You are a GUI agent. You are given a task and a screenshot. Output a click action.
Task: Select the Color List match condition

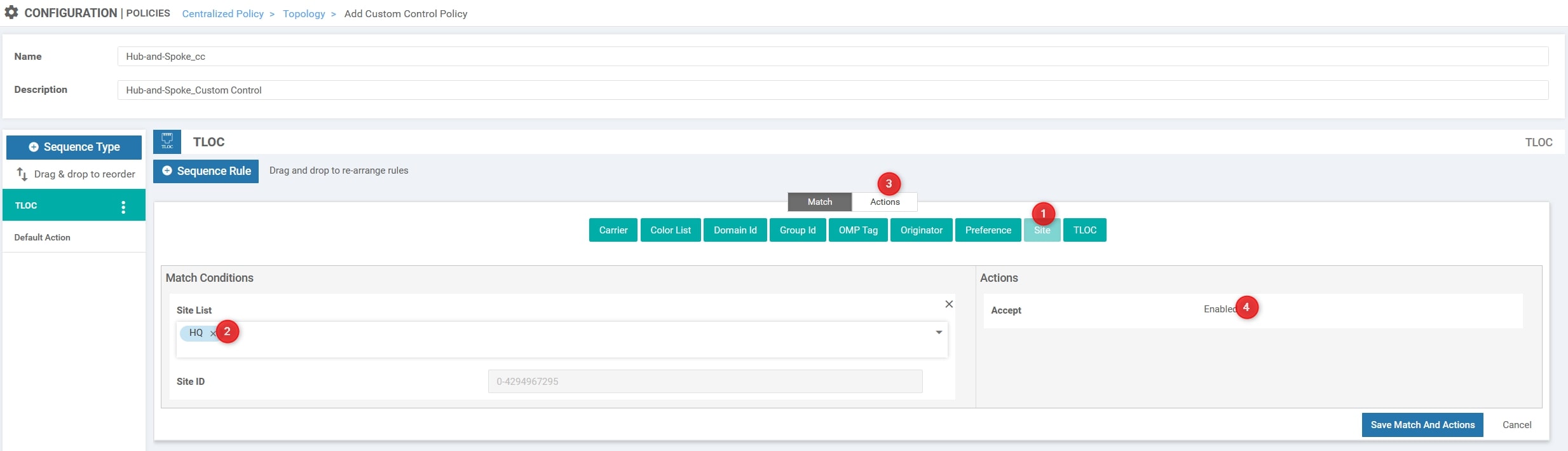671,230
